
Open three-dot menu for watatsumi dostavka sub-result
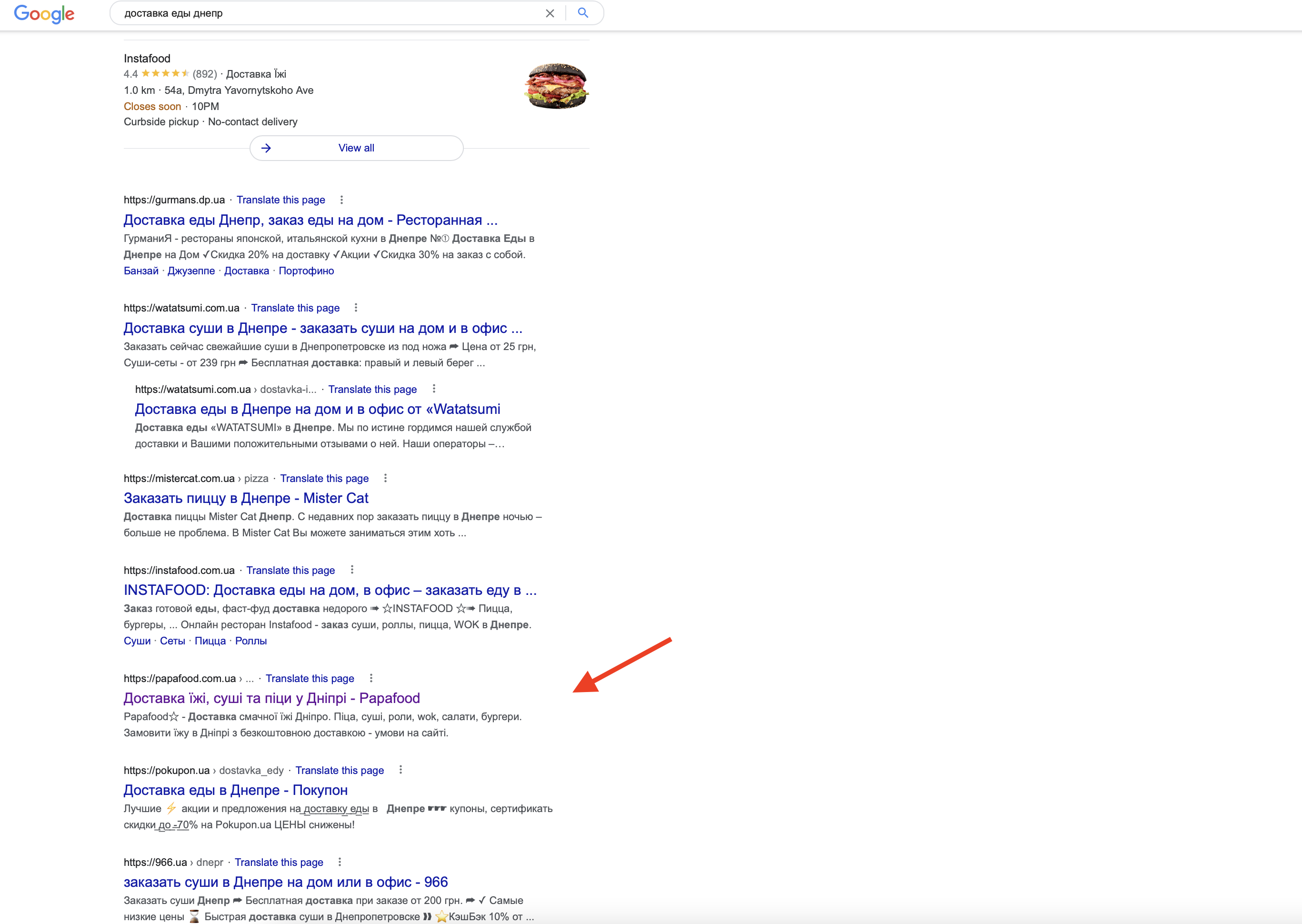click(434, 389)
